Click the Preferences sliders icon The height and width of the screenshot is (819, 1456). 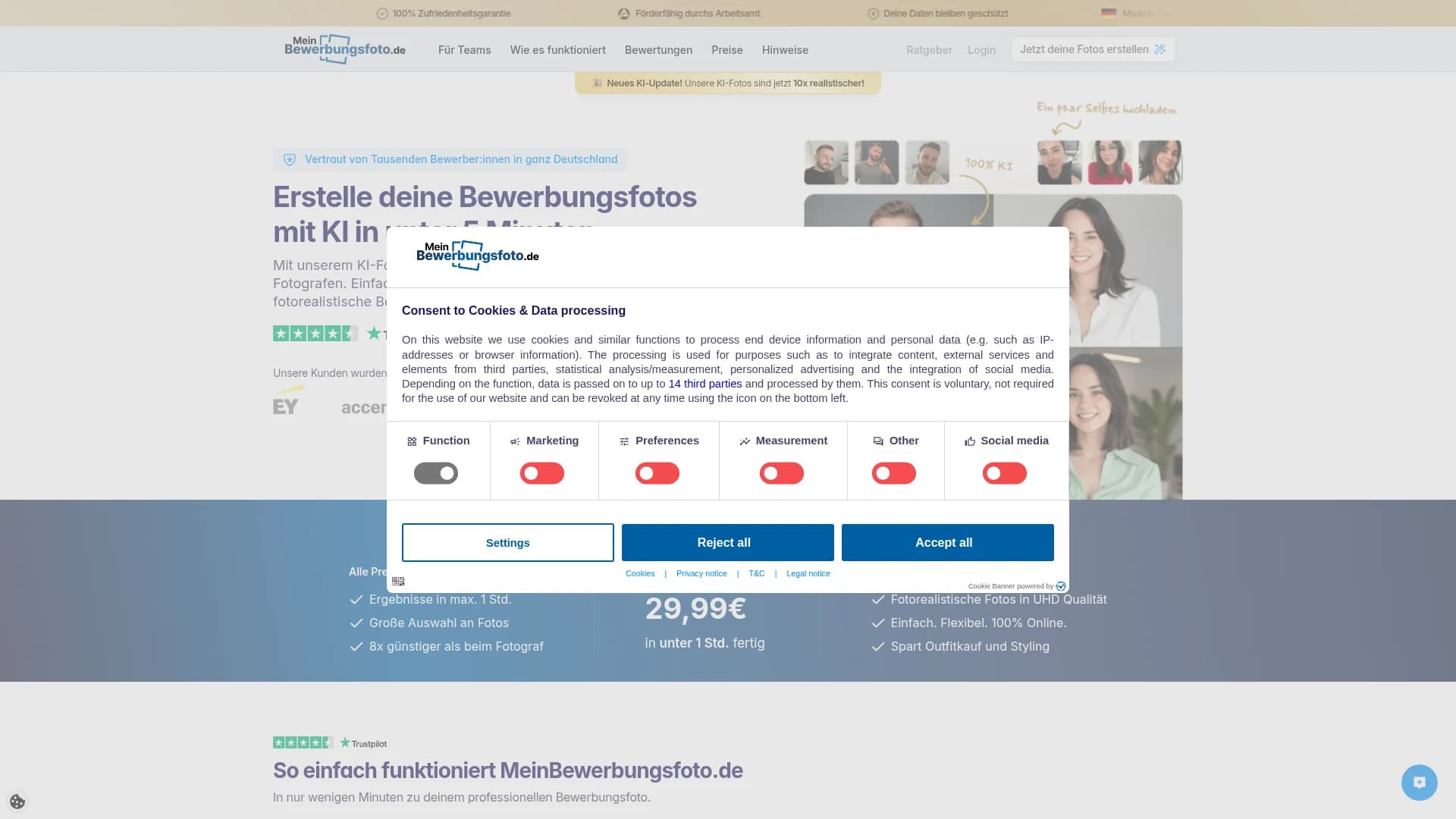(624, 441)
